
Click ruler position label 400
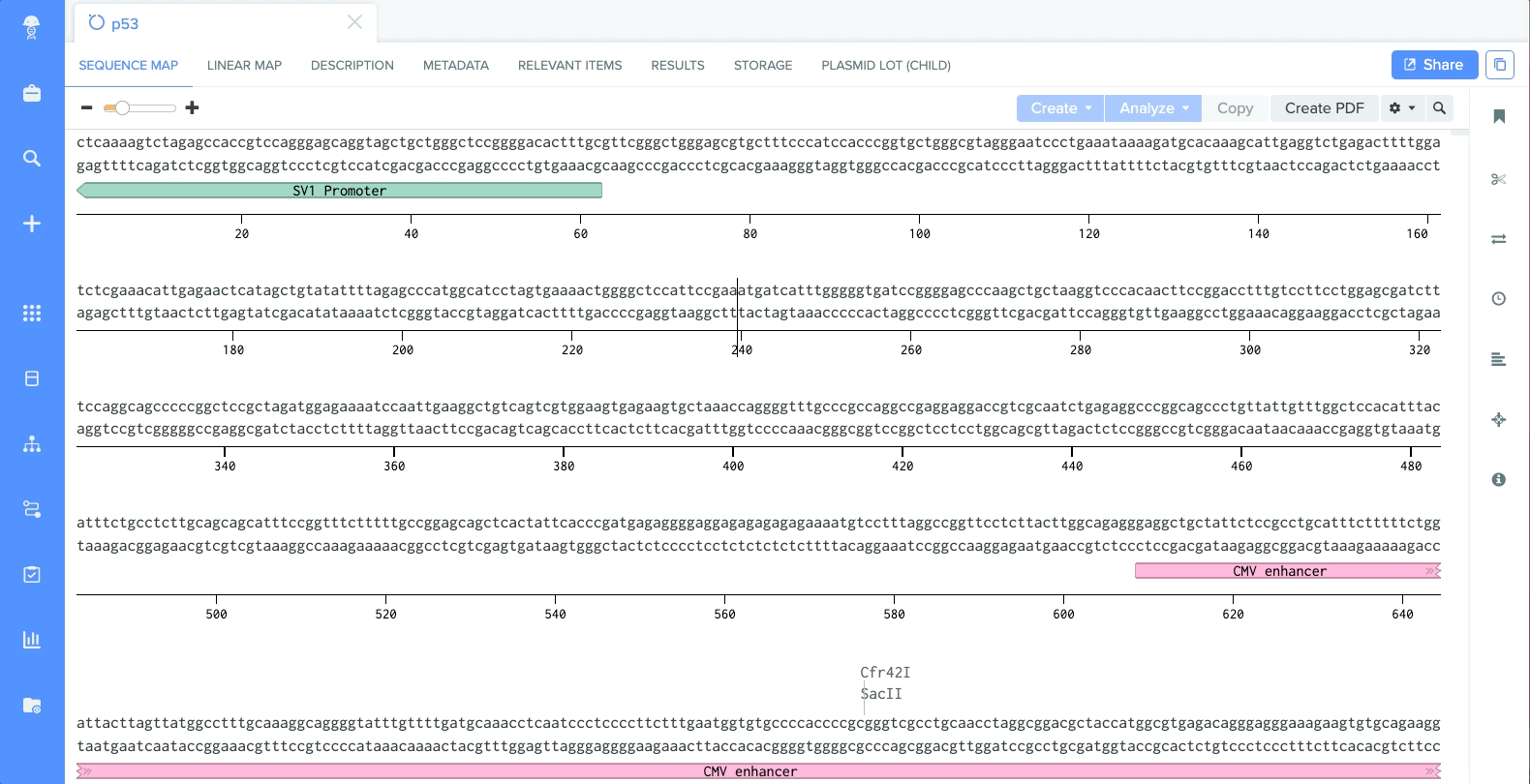[733, 467]
